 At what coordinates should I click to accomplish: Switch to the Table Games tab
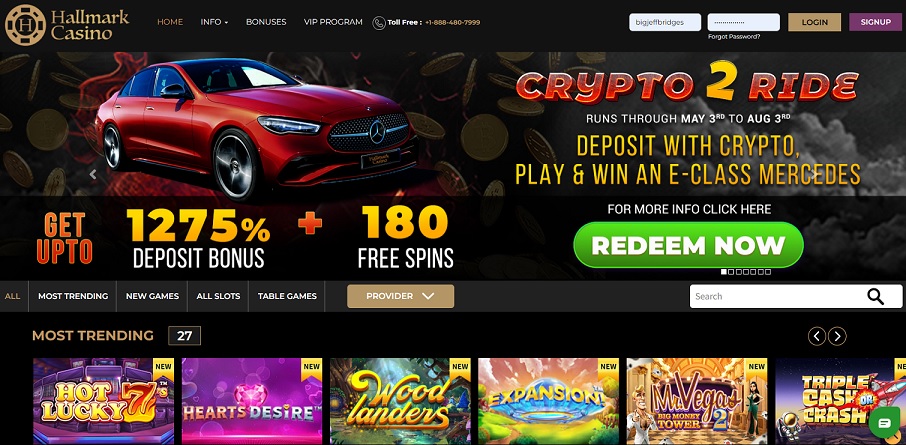[287, 296]
